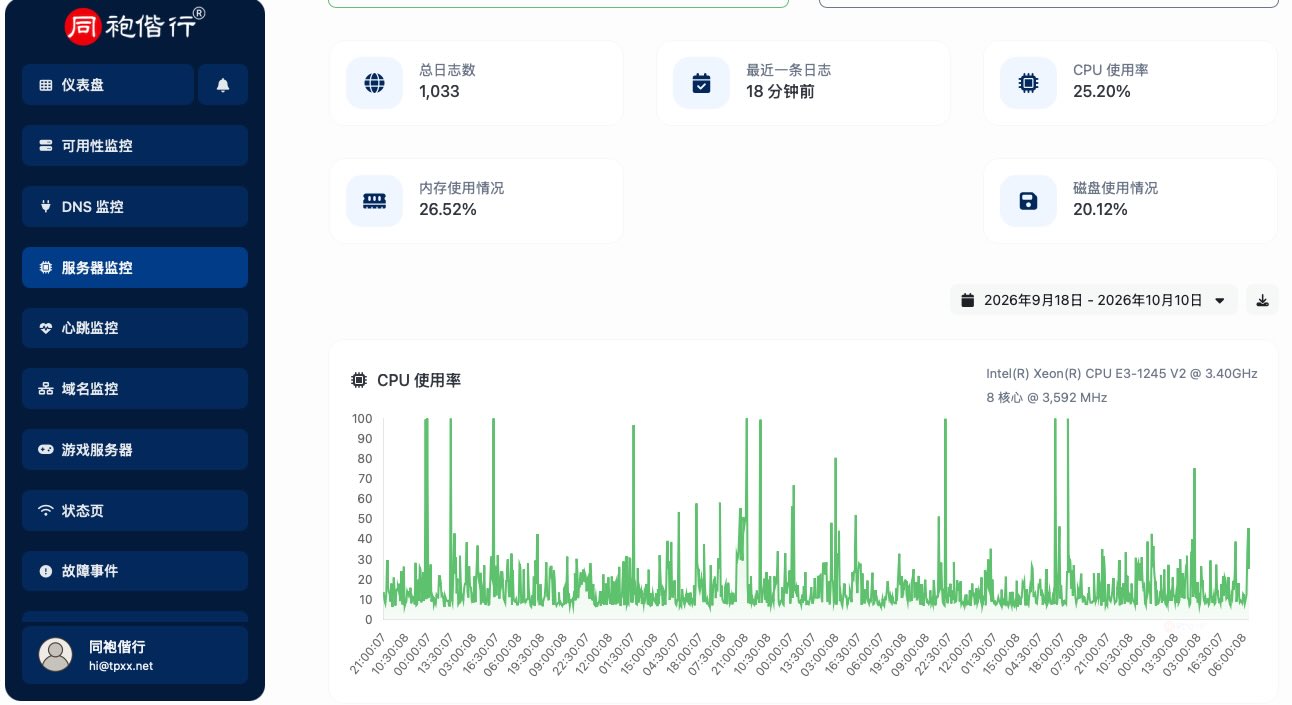Click the globe icon for 总日志数
Image resolution: width=1292 pixels, height=705 pixels.
375,83
